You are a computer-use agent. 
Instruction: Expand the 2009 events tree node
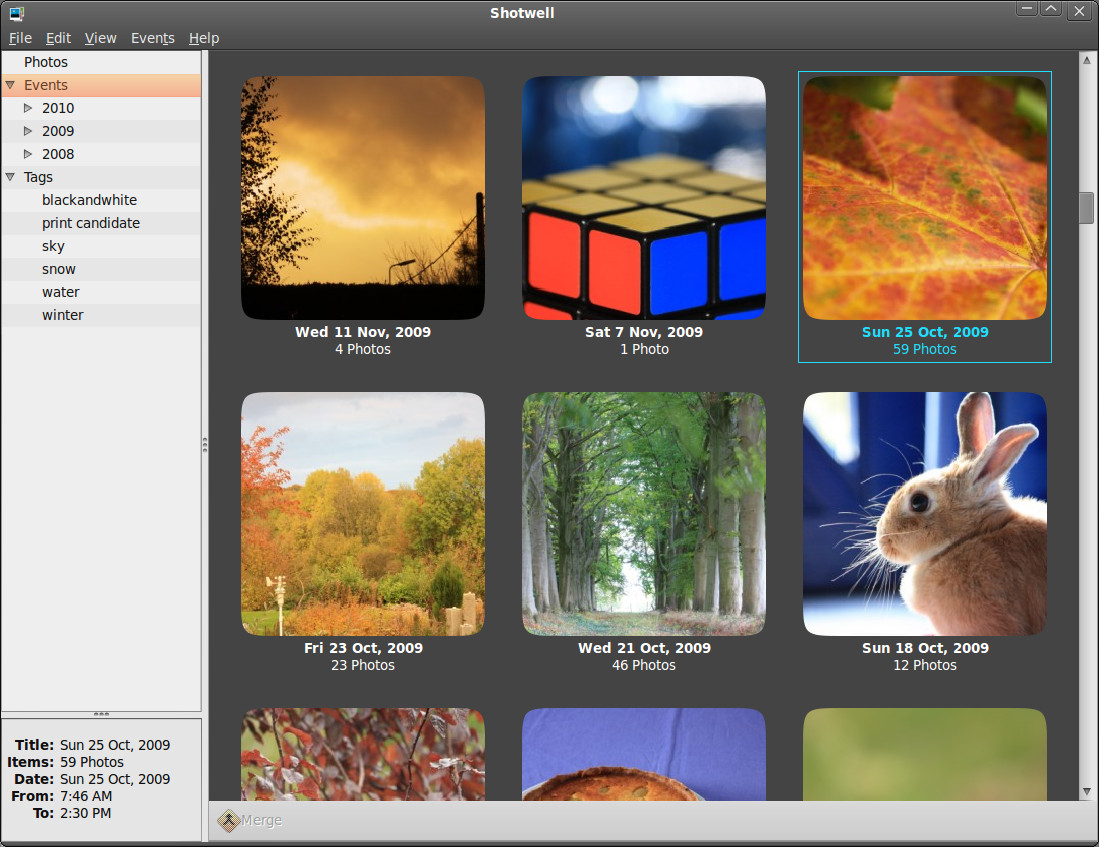[x=28, y=131]
